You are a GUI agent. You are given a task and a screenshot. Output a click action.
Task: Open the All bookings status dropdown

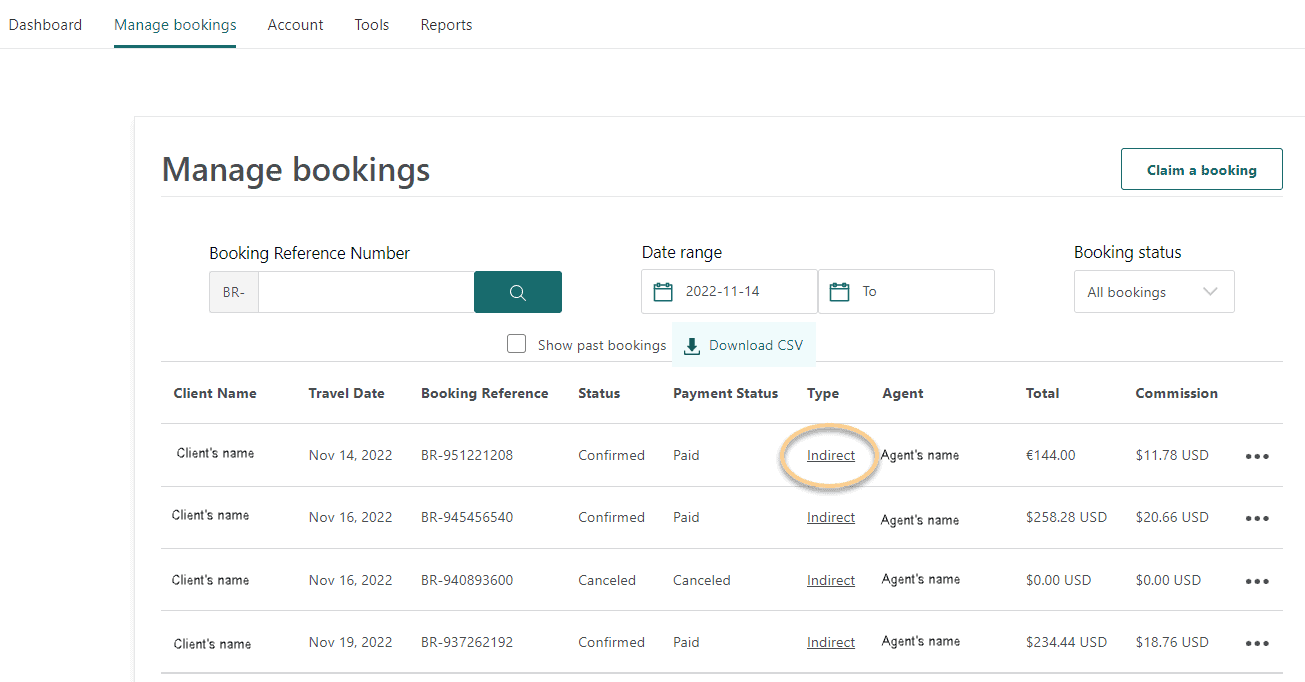coord(1153,291)
